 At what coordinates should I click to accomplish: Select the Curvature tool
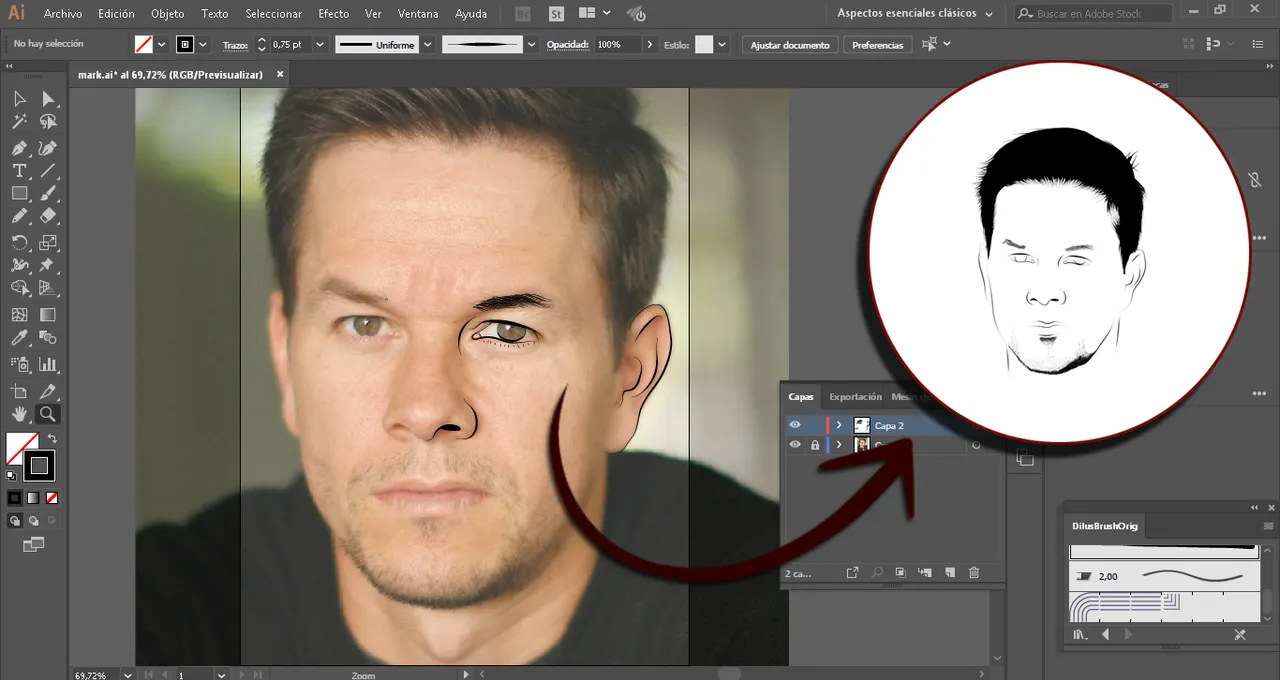pyautogui.click(x=48, y=148)
